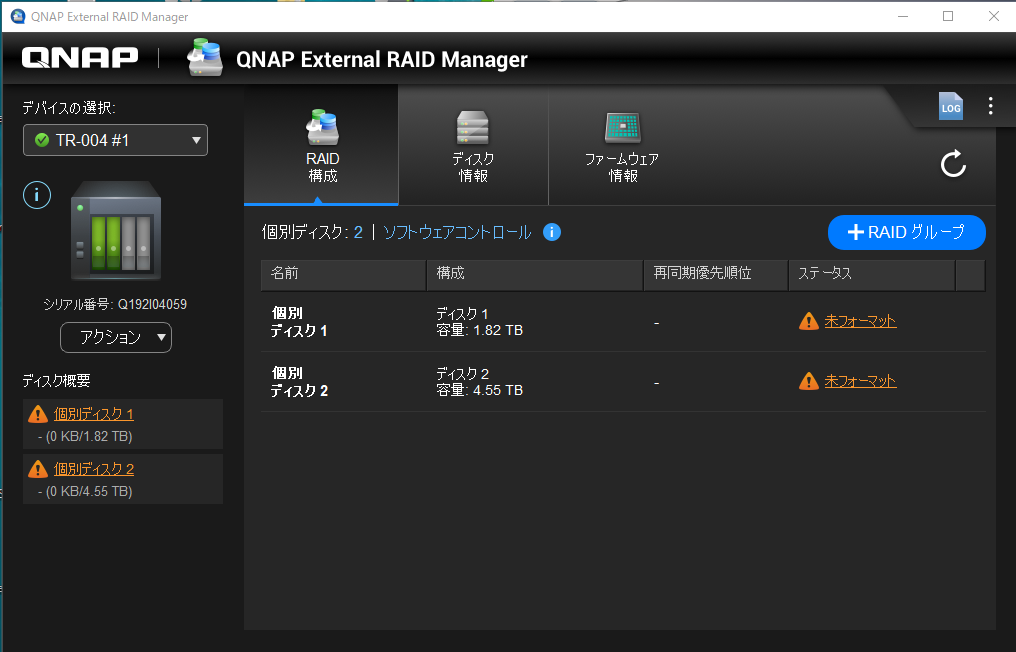Click the ディスク概要 heading
The width and height of the screenshot is (1016, 652).
[x=56, y=380]
